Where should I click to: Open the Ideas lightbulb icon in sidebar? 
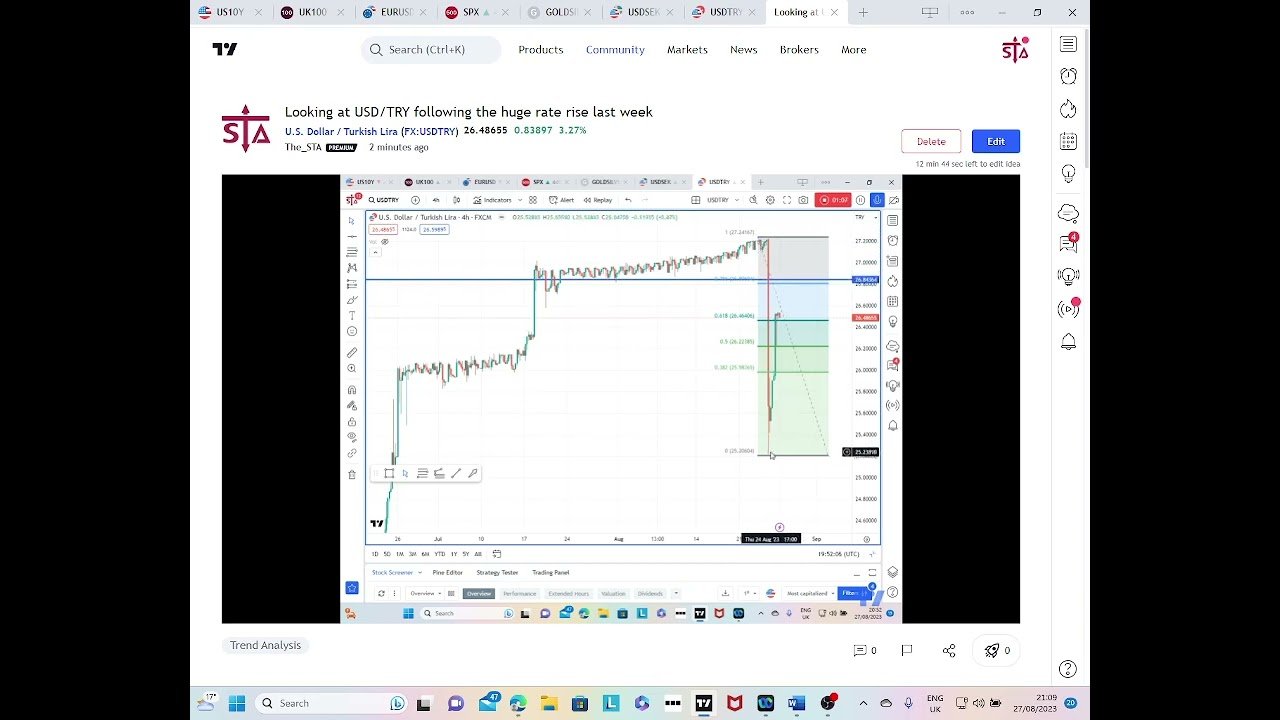pos(1068,174)
